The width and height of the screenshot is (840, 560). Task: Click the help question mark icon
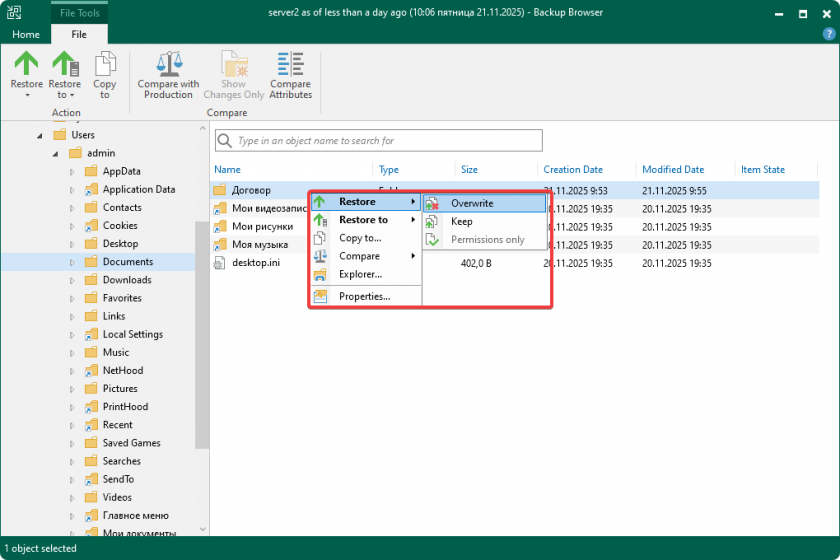point(828,34)
